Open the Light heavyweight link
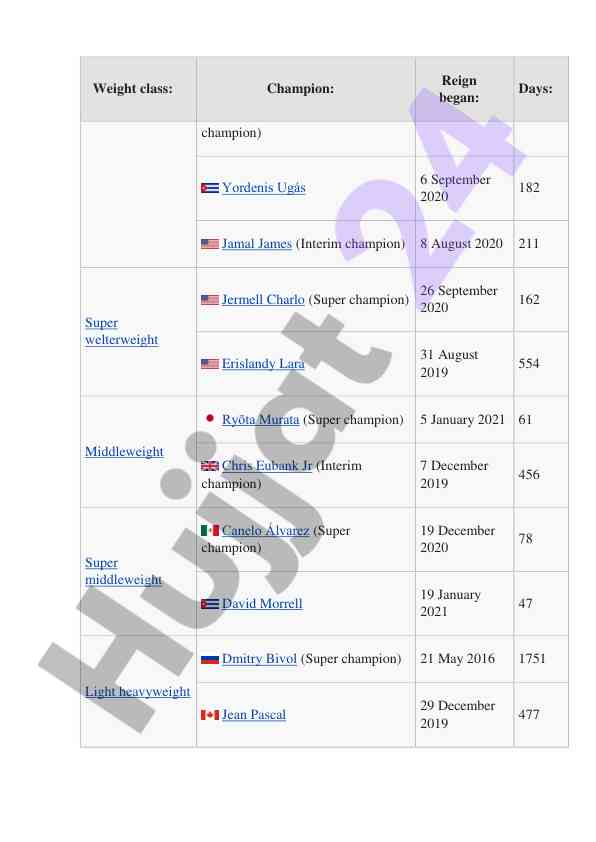Screen dimensions: 596x842 pos(137,692)
